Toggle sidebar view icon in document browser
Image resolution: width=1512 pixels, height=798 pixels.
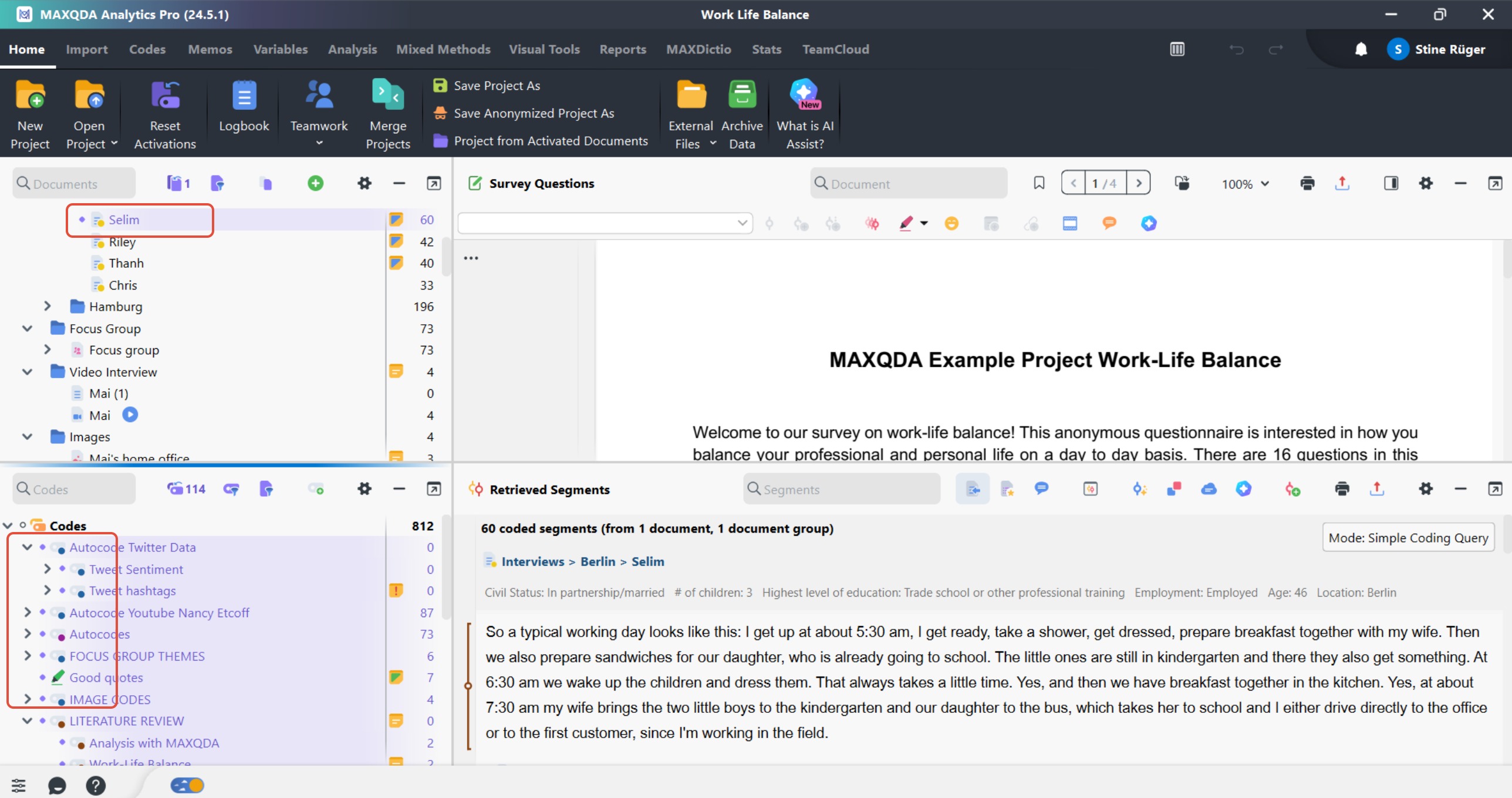point(1391,183)
